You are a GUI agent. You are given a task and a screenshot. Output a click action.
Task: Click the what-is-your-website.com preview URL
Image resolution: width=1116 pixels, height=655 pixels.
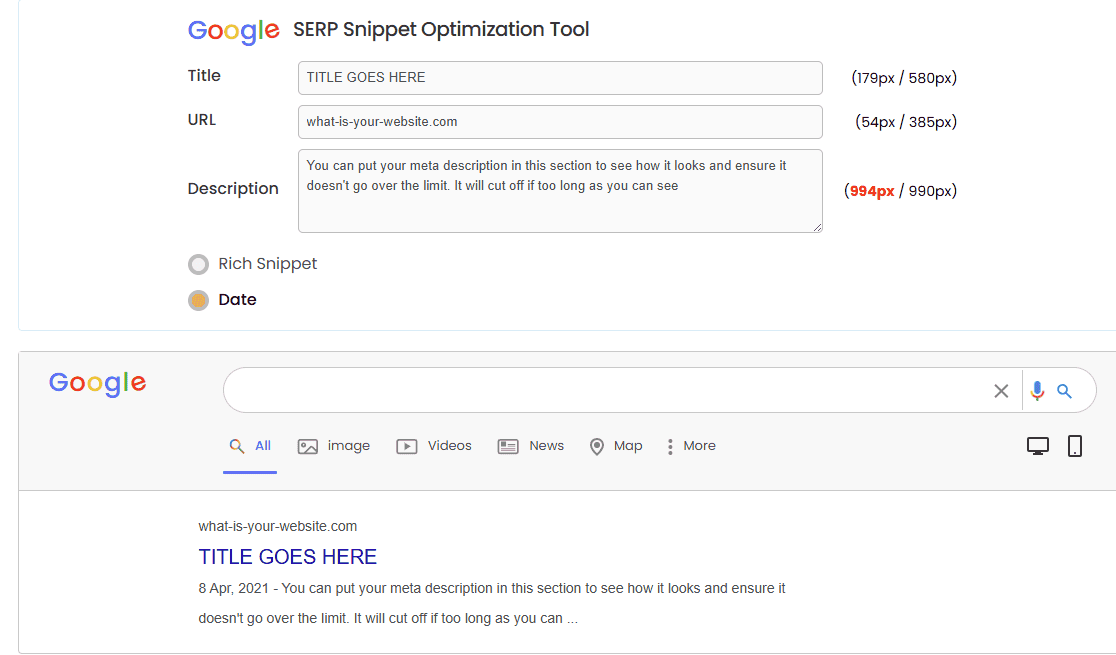coord(277,526)
